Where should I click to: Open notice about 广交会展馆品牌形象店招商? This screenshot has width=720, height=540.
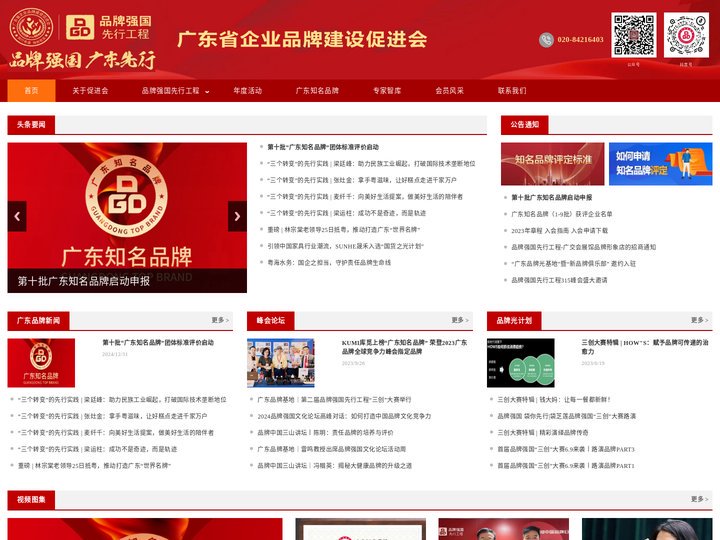tap(584, 247)
